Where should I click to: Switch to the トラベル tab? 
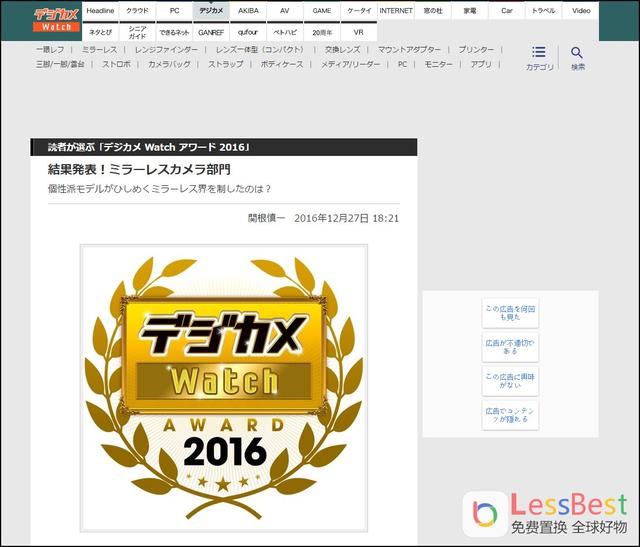544,11
